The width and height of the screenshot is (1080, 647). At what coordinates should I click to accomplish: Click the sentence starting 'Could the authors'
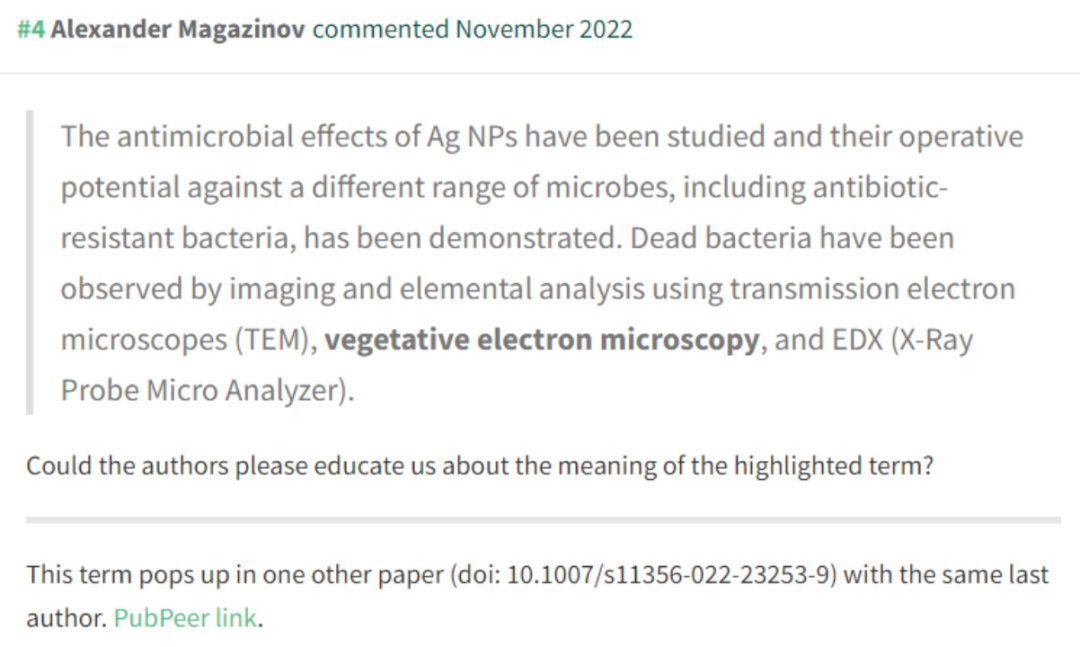click(480, 466)
